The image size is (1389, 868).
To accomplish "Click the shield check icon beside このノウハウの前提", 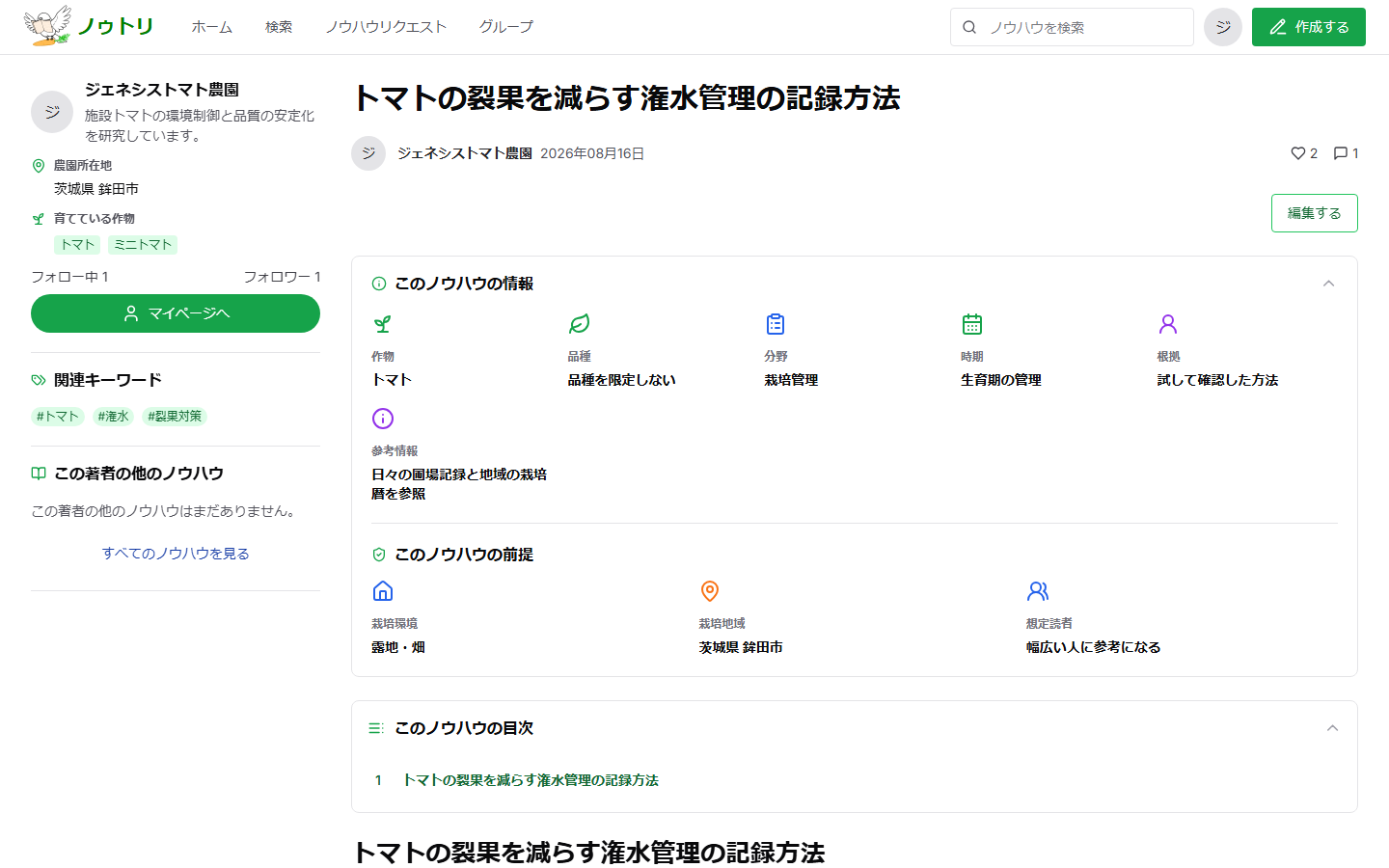I will [379, 555].
